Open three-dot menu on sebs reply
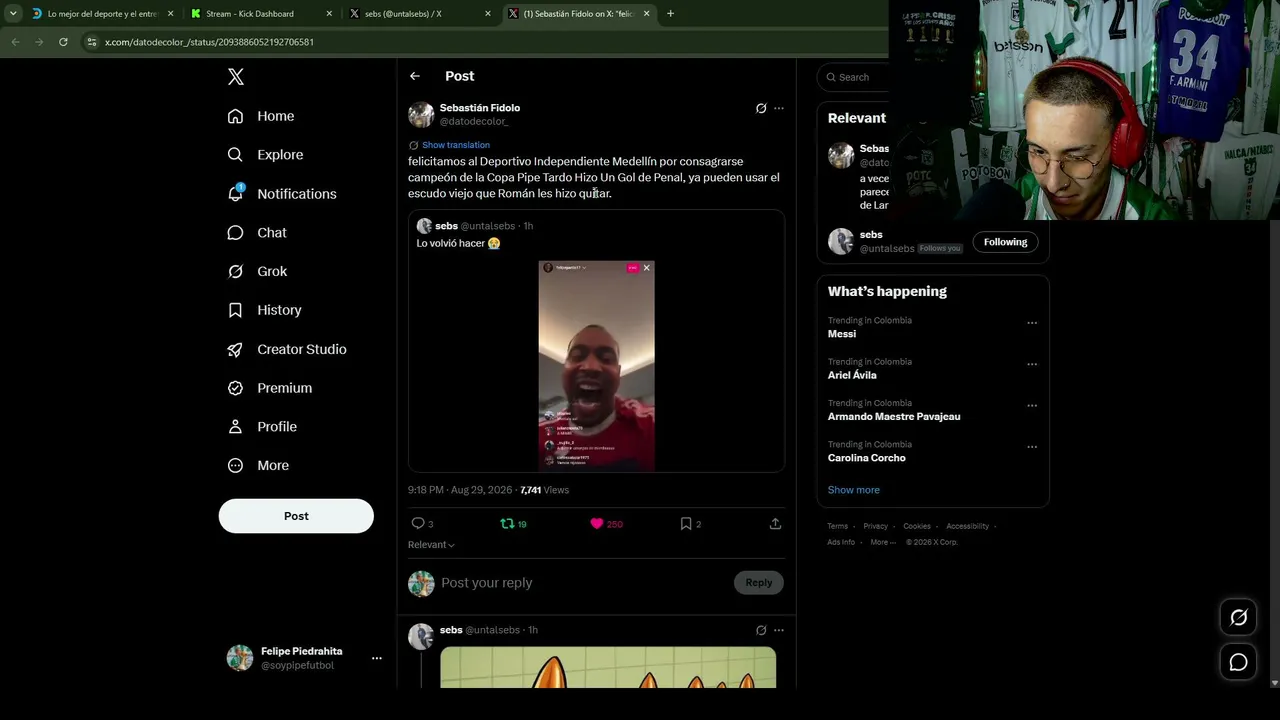Screen dimensions: 1280x720 point(779,630)
